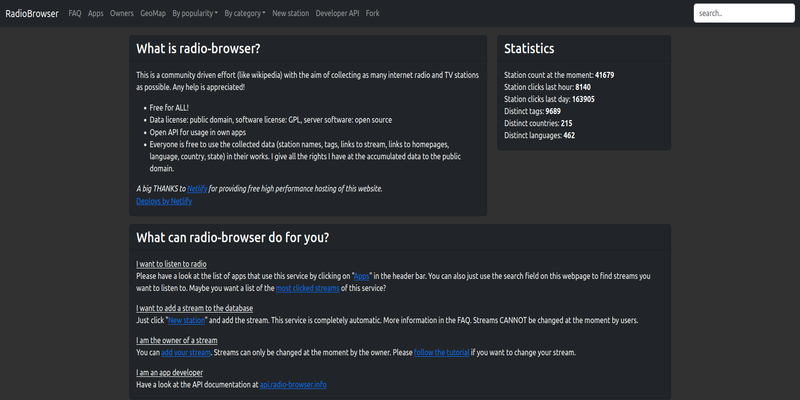
Task: Click the "What is radio-browser?" heading
Action: (x=198, y=49)
